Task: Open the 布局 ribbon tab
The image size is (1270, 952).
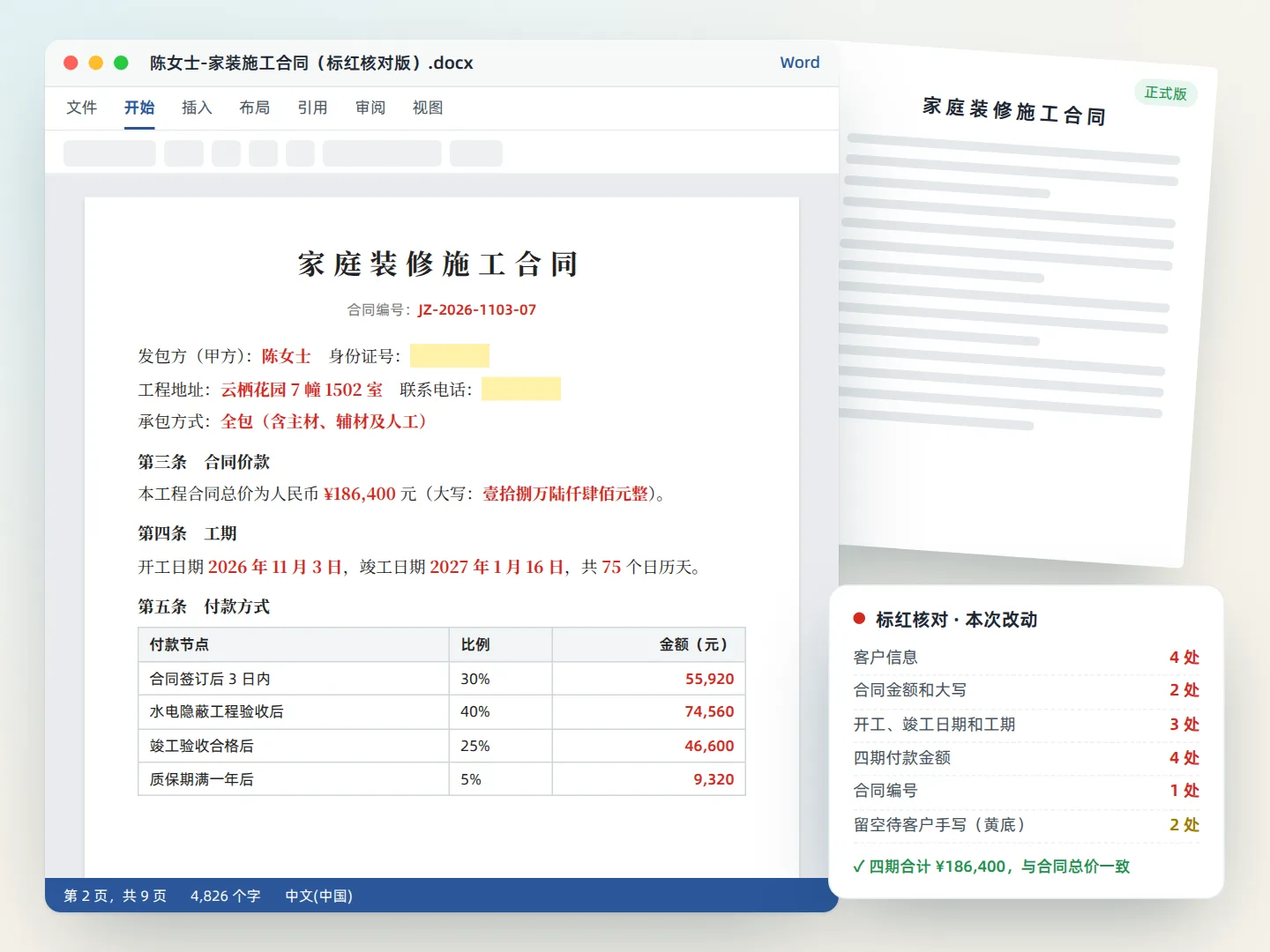Action: pos(255,108)
